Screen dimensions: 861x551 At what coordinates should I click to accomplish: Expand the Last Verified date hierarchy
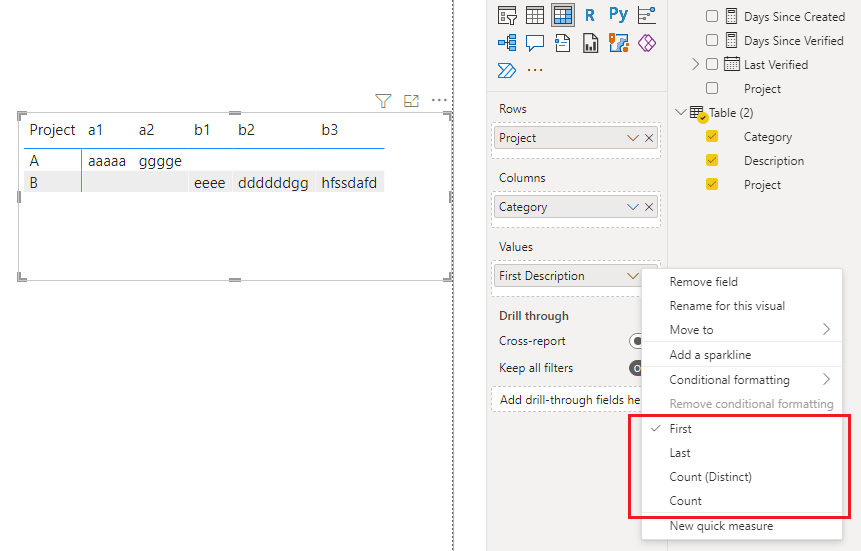[x=695, y=64]
